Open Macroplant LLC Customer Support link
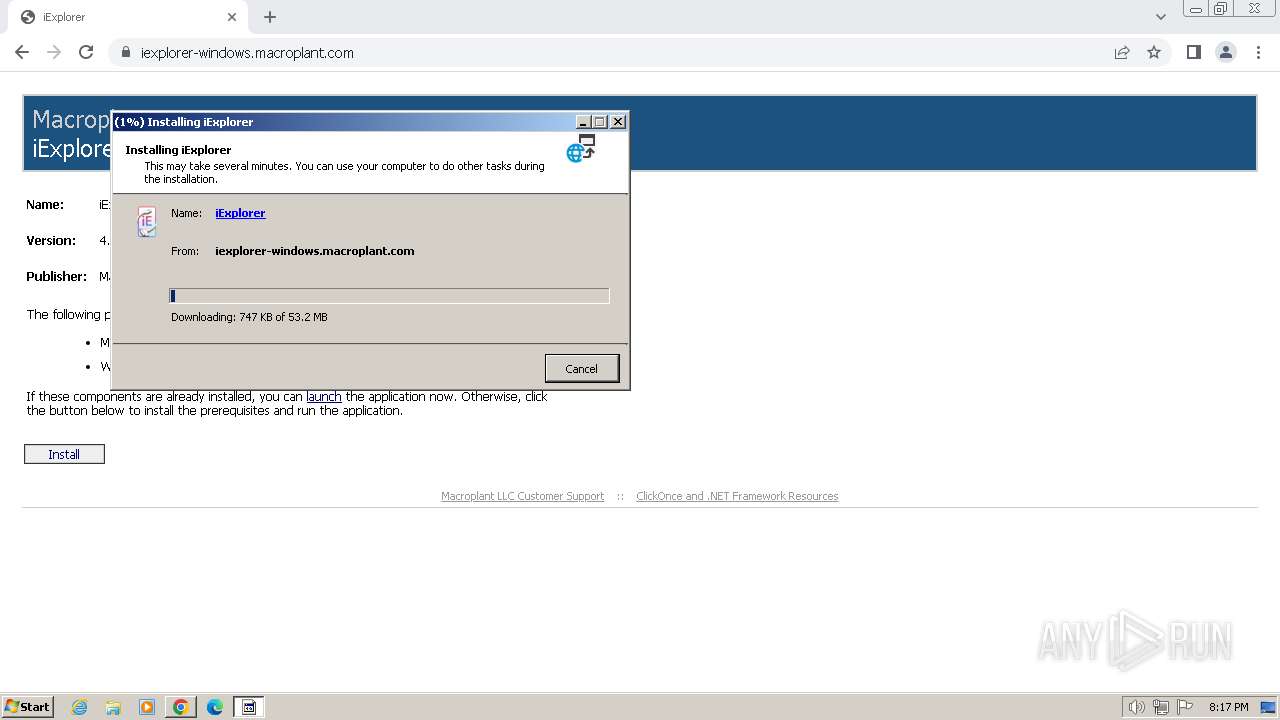1280x720 pixels. pos(522,496)
